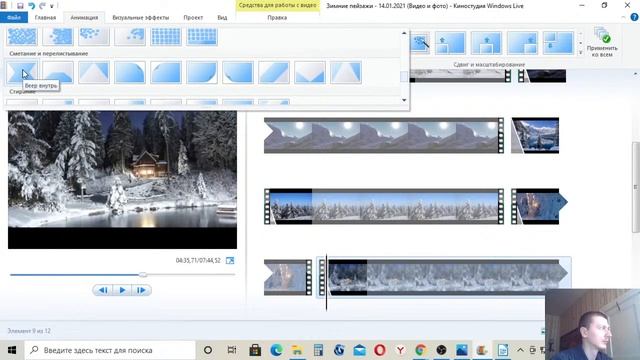Image resolution: width=640 pixels, height=360 pixels.
Task: Click the Windows taskbar search field
Action: coord(110,350)
